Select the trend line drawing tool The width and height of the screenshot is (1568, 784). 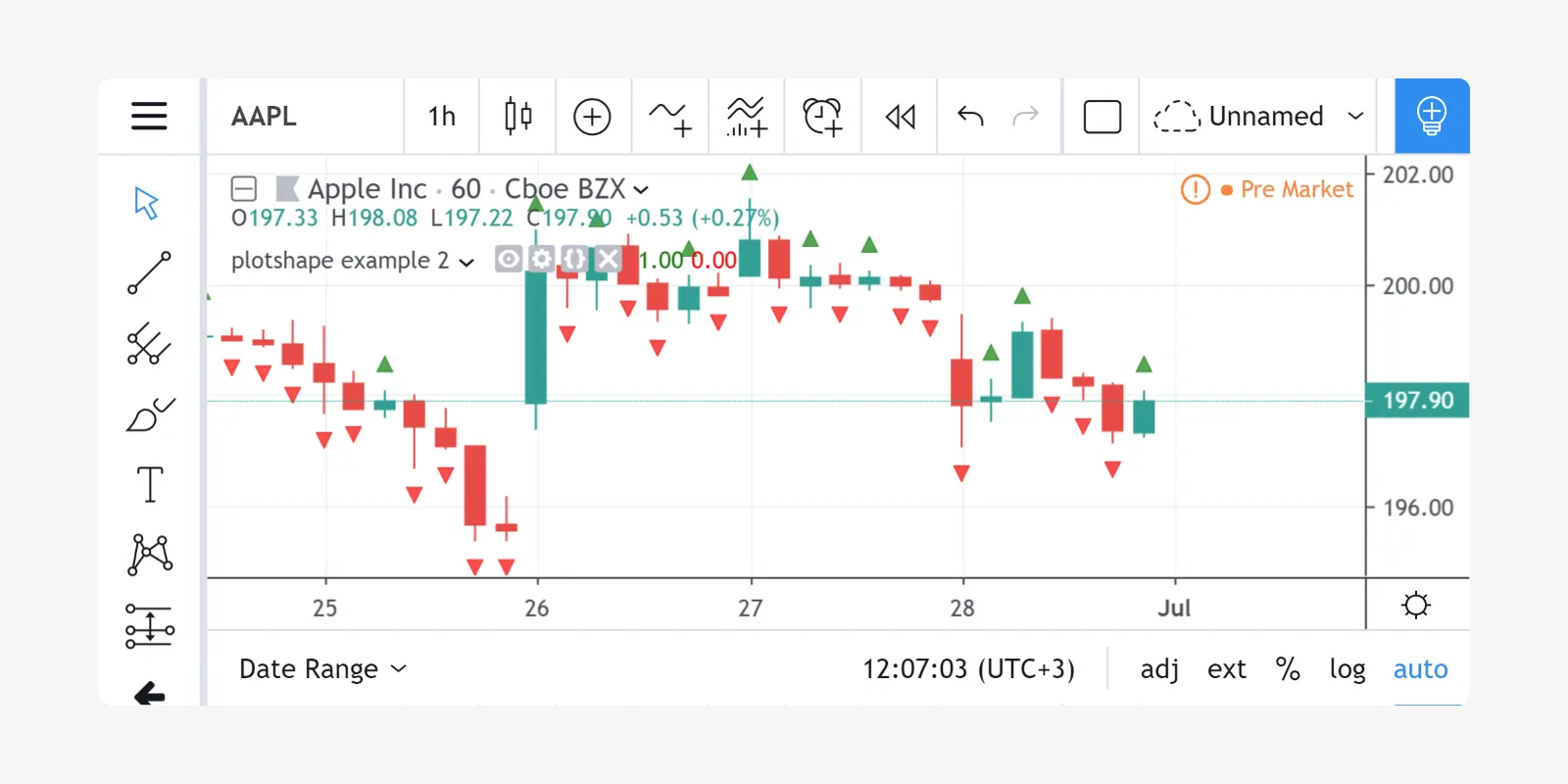coord(149,273)
